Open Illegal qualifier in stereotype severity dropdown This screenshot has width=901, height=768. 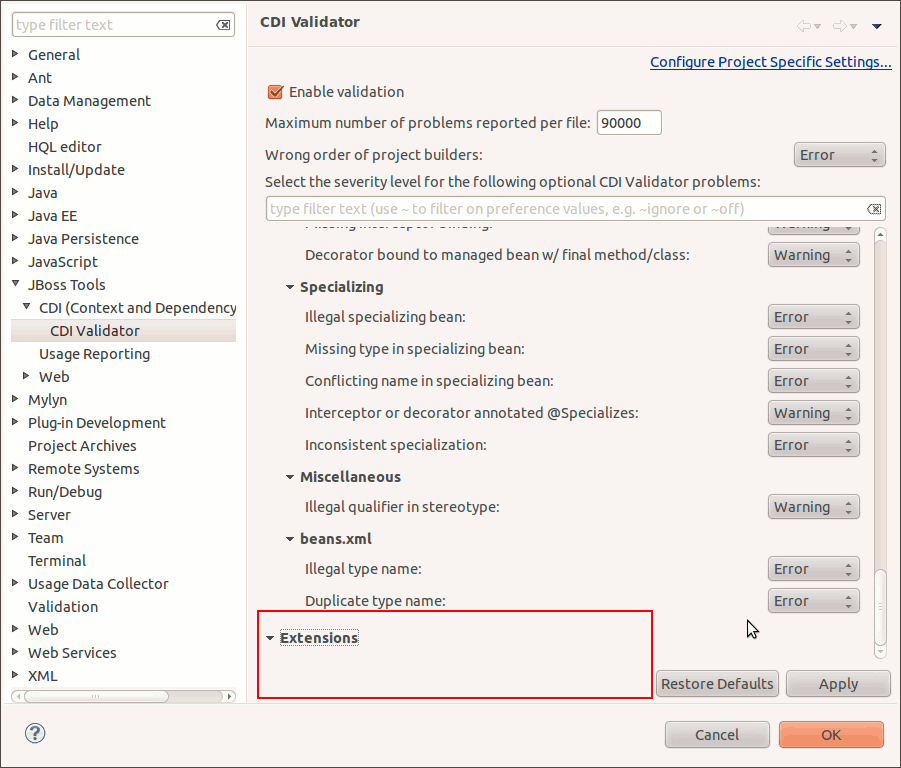click(814, 507)
